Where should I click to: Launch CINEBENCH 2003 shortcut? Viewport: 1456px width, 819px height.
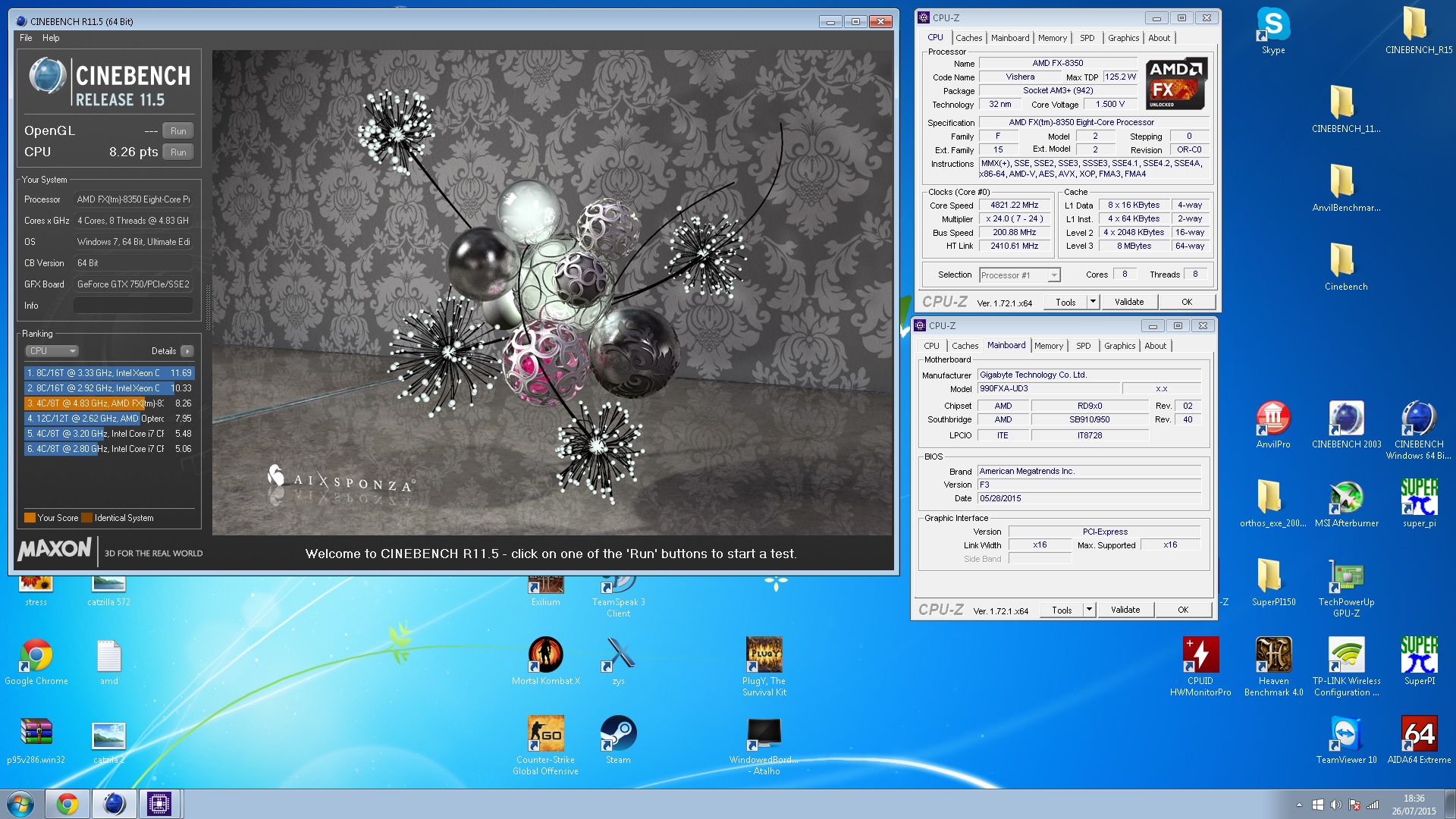click(x=1346, y=425)
